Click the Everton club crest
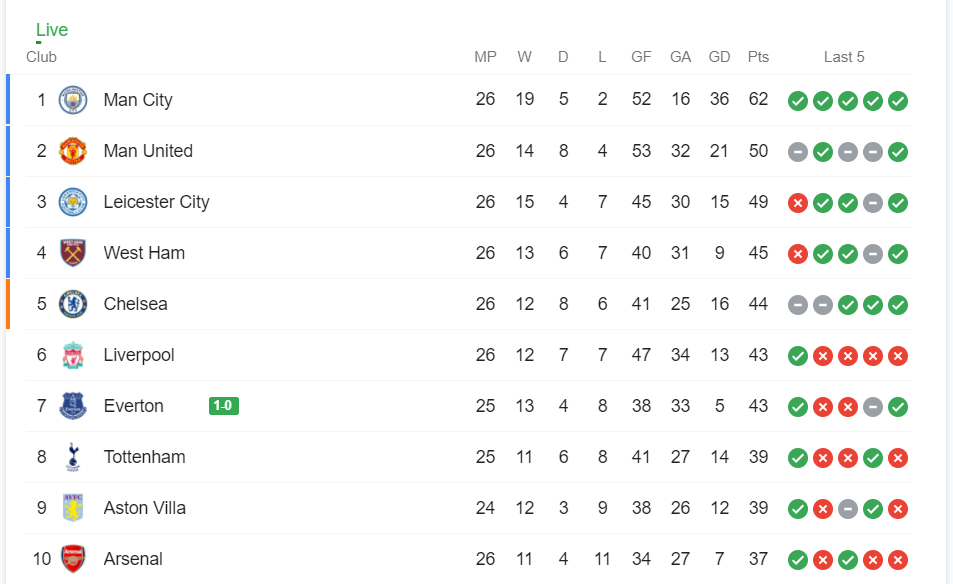953x584 pixels. pos(73,406)
